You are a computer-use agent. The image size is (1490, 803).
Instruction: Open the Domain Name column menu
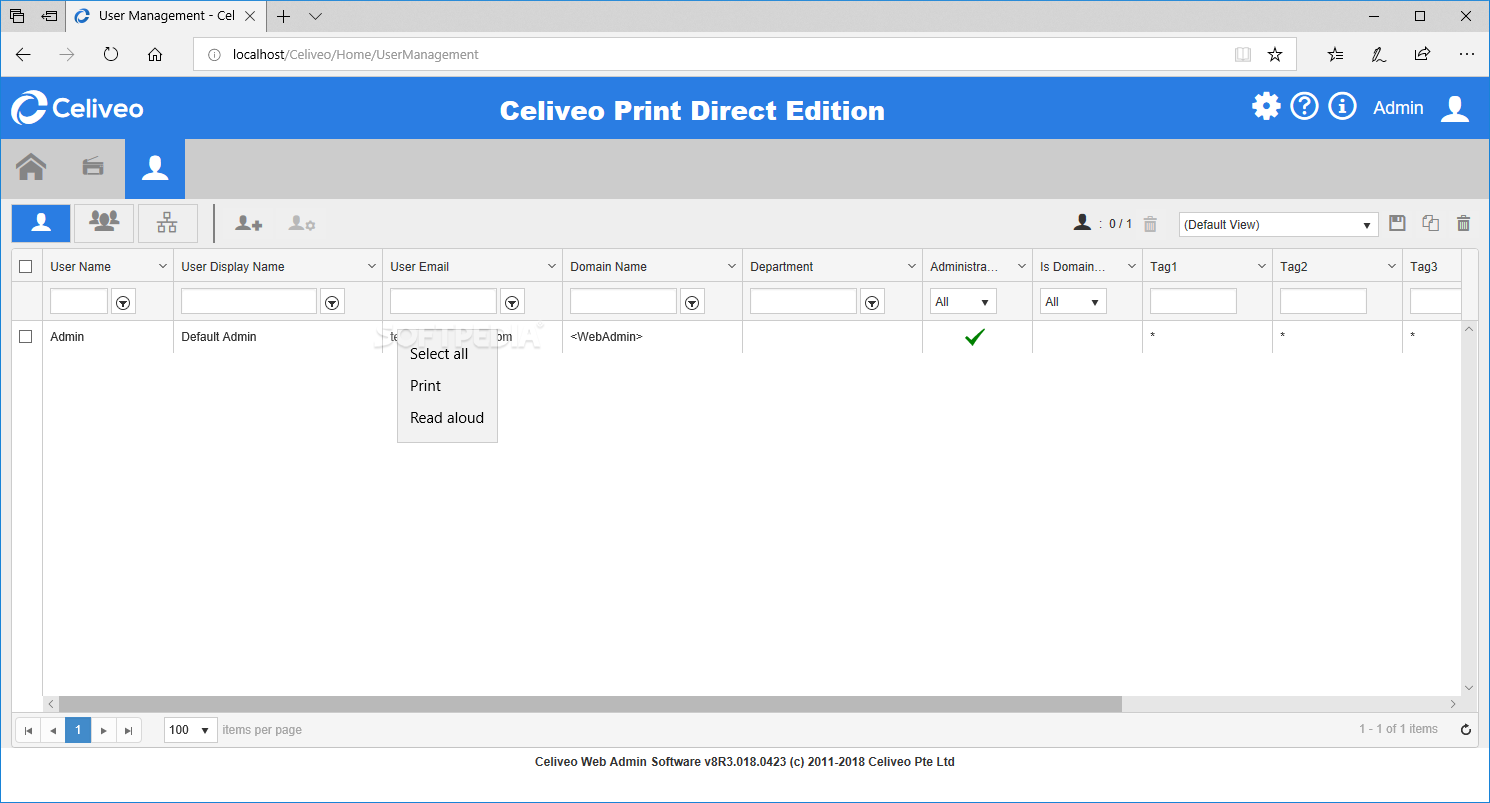(732, 267)
